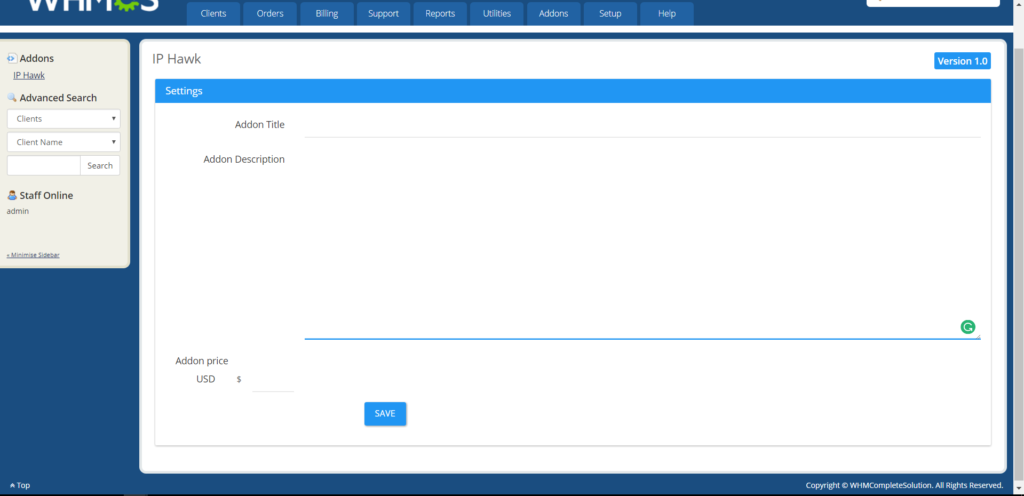Open the Addons menu
The height and width of the screenshot is (496, 1024).
[x=554, y=14]
